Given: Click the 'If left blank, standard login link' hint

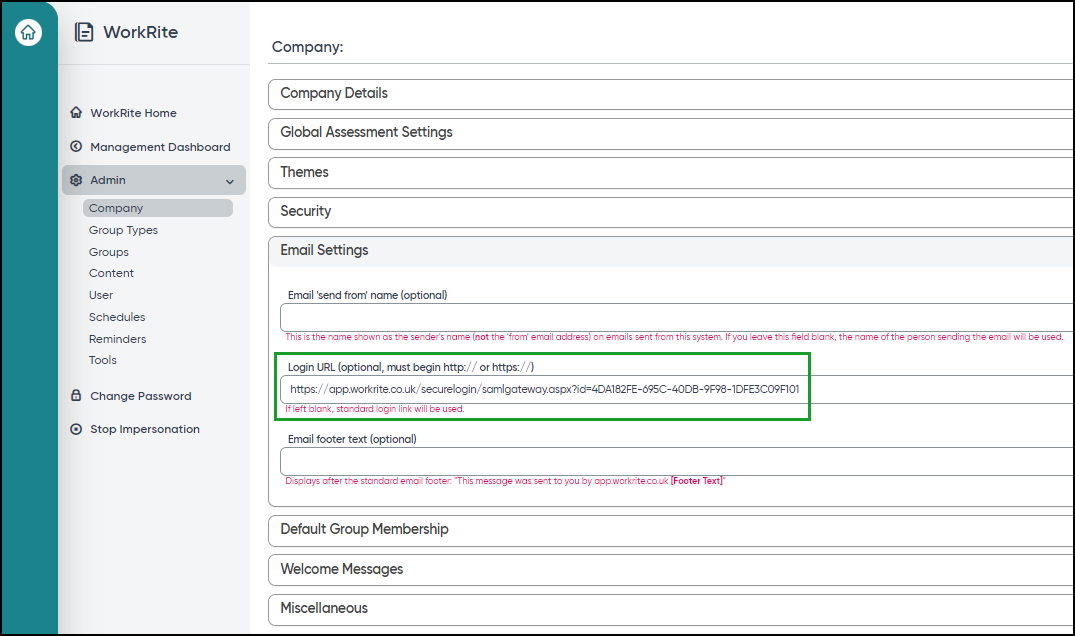Looking at the screenshot, I should pos(374,409).
